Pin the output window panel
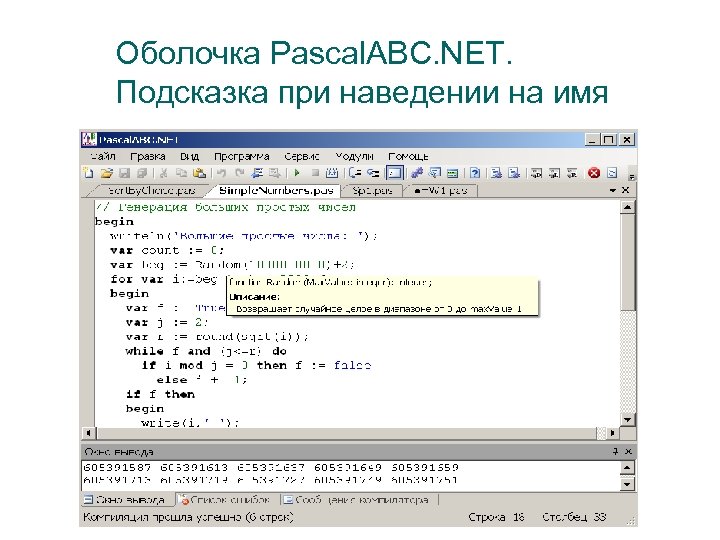Viewport: 720px width, 540px height. 615,451
